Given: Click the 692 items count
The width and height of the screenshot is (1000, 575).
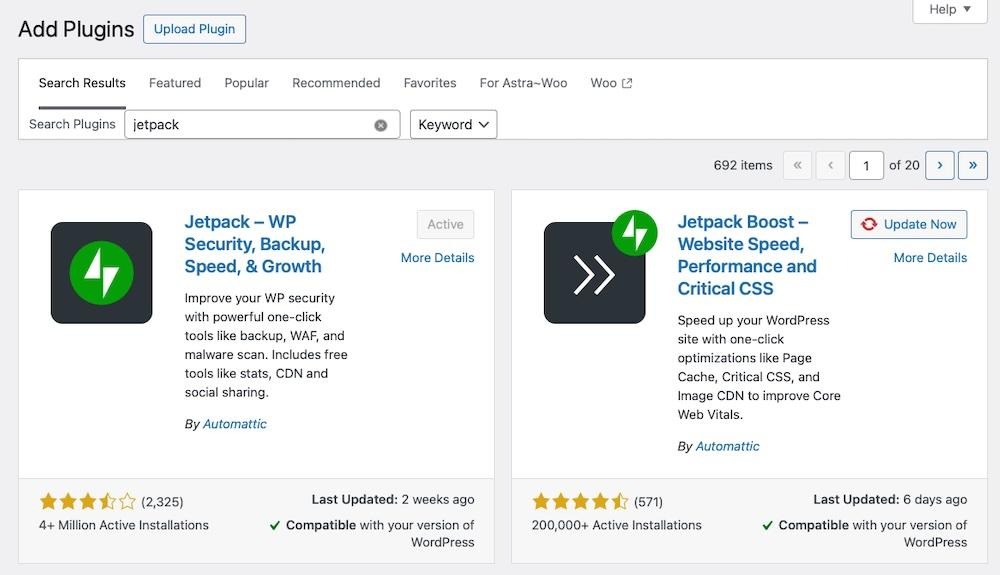Looking at the screenshot, I should point(743,165).
